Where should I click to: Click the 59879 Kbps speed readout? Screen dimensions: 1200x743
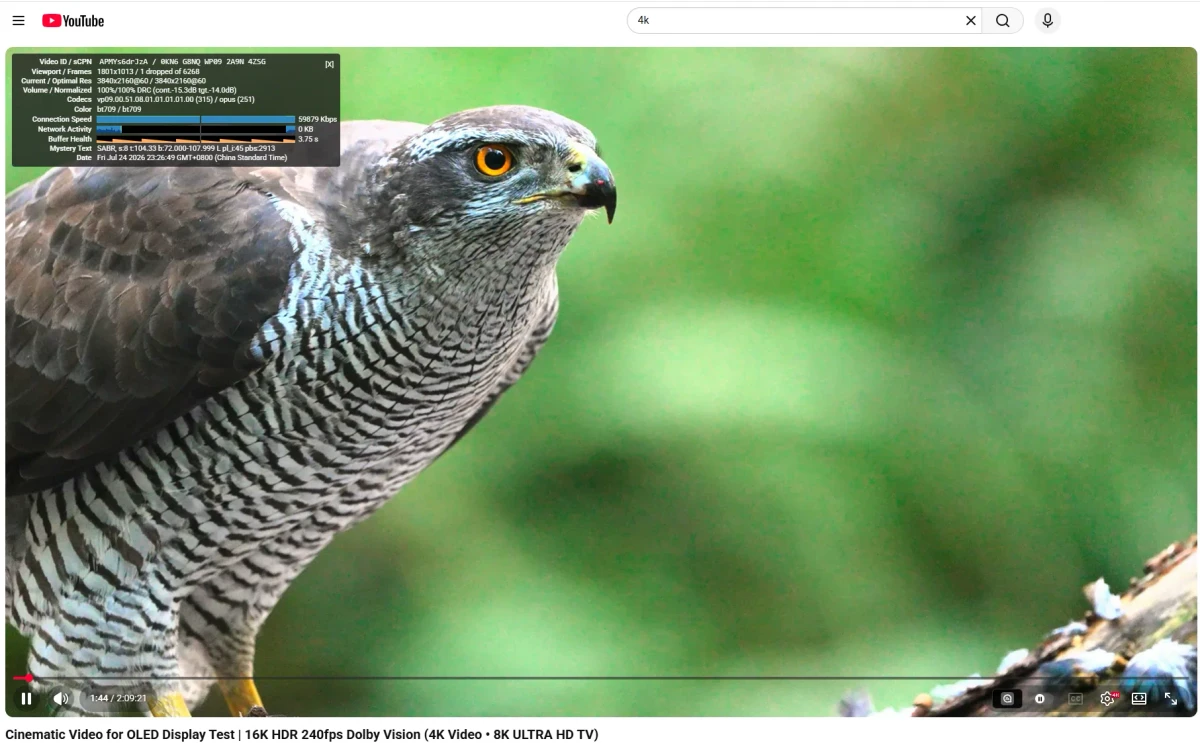coord(318,119)
